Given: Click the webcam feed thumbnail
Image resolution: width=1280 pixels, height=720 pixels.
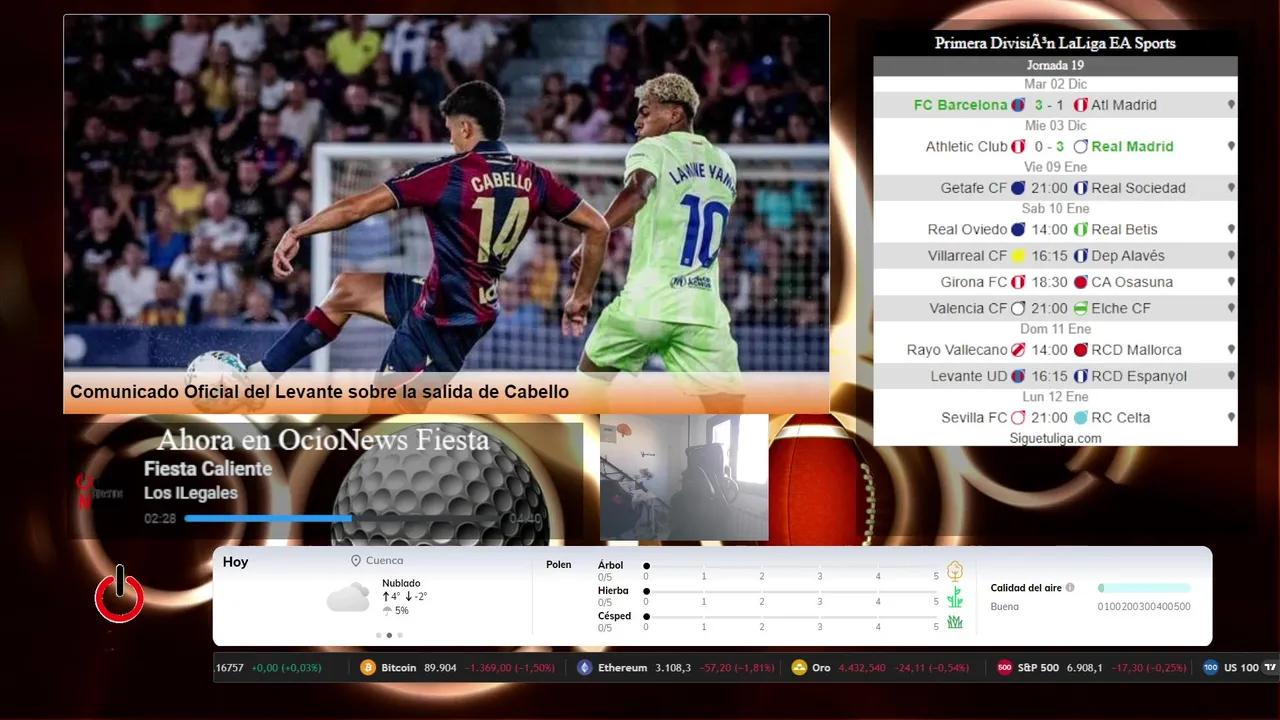Looking at the screenshot, I should click(x=684, y=478).
